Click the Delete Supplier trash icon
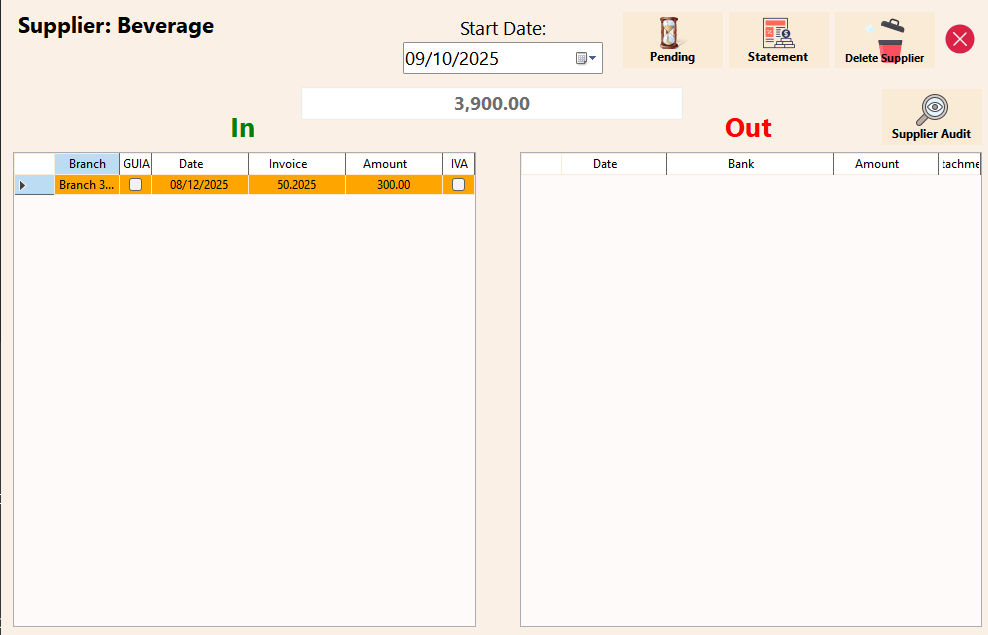Image resolution: width=988 pixels, height=635 pixels. (x=884, y=40)
